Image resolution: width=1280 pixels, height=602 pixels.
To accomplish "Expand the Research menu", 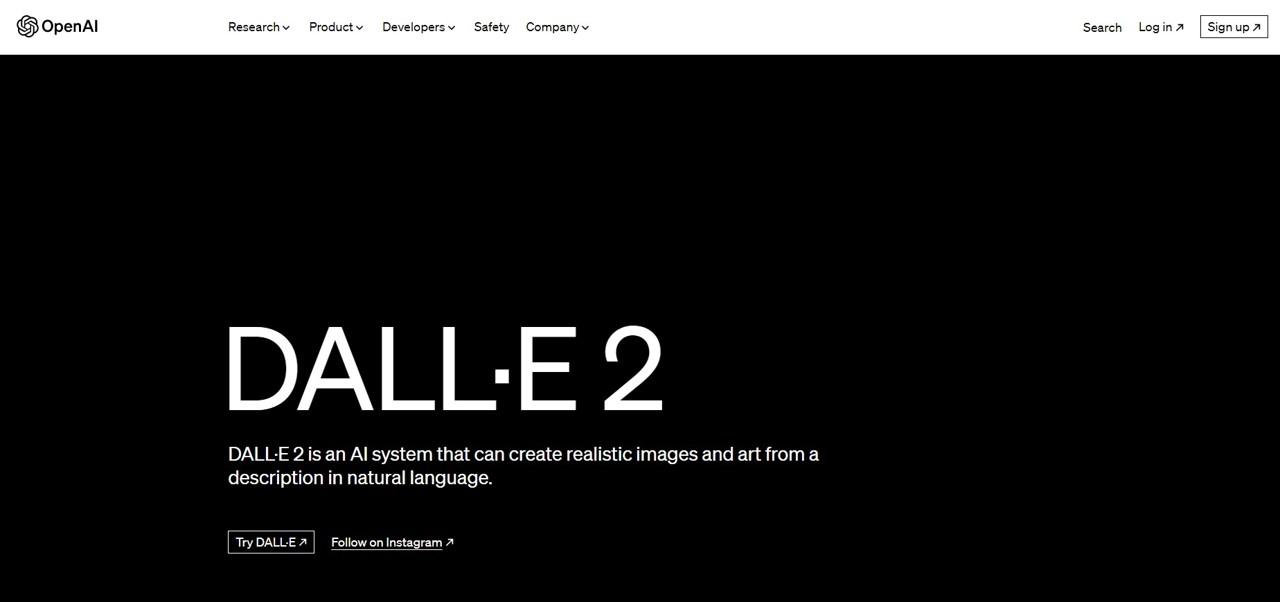I will pos(259,27).
